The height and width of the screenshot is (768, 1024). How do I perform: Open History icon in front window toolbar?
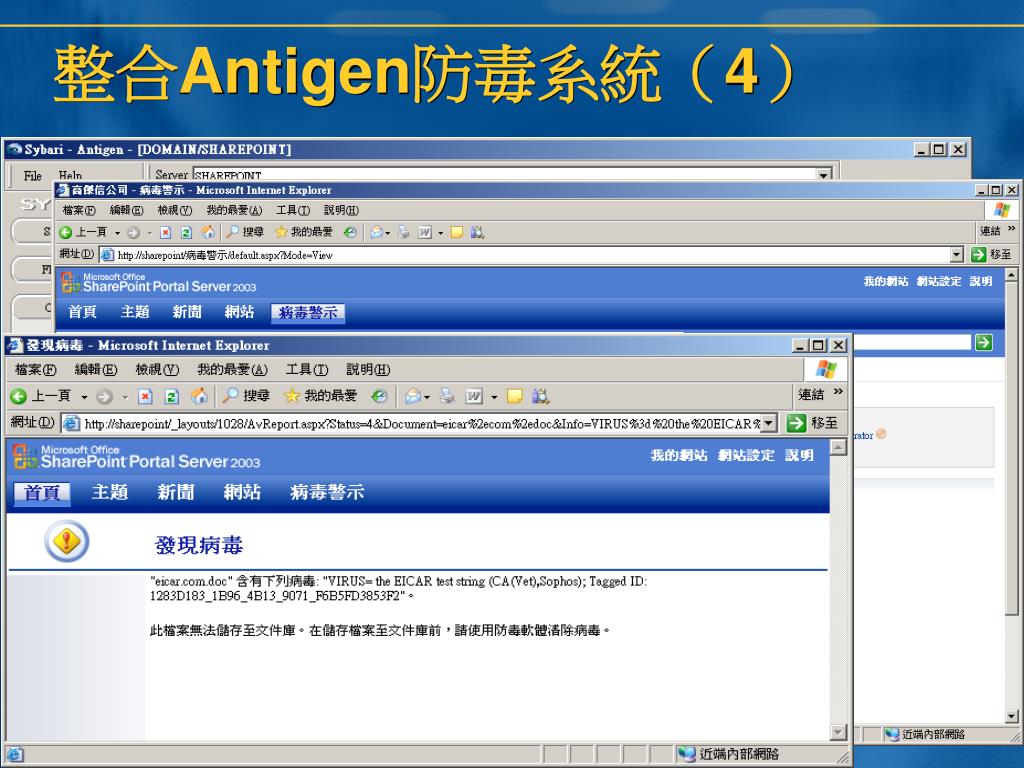tap(379, 396)
